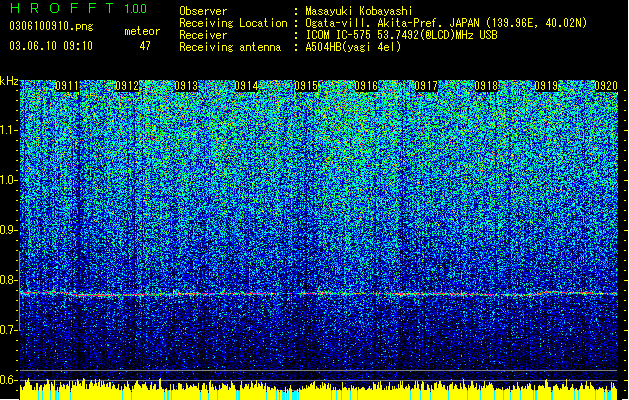Click the 0914 time marker
The height and width of the screenshot is (400, 629).
[x=246, y=86]
